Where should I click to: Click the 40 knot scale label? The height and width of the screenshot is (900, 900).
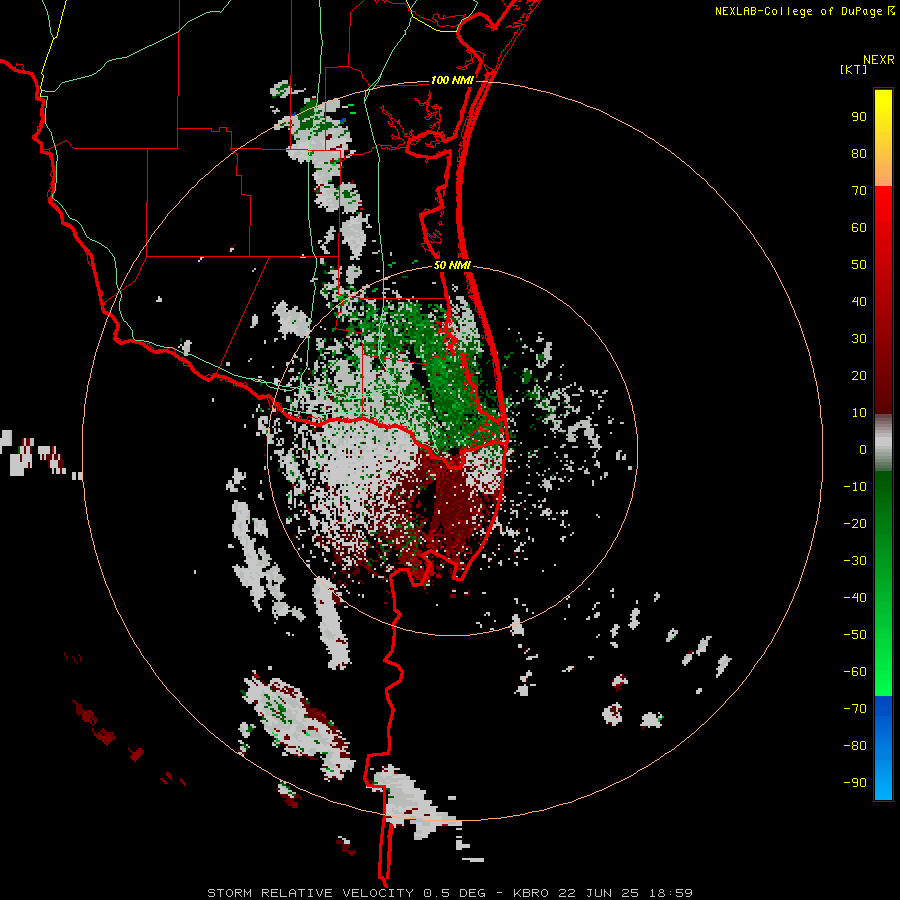tap(859, 301)
